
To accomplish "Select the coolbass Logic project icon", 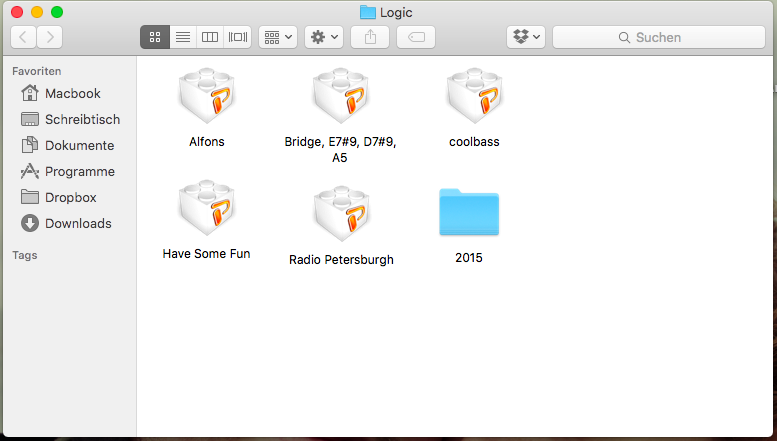I will tap(474, 96).
